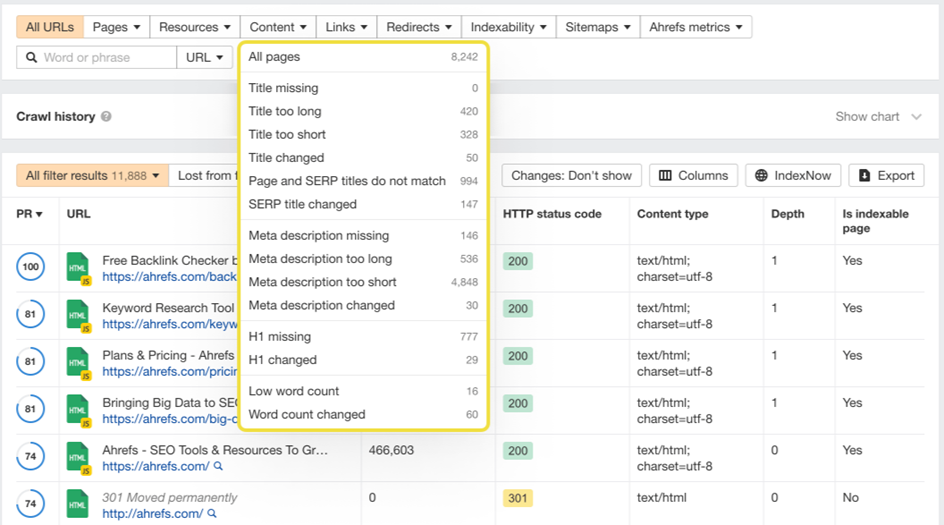Click the HTTP status code column header
The image size is (944, 525).
point(552,214)
